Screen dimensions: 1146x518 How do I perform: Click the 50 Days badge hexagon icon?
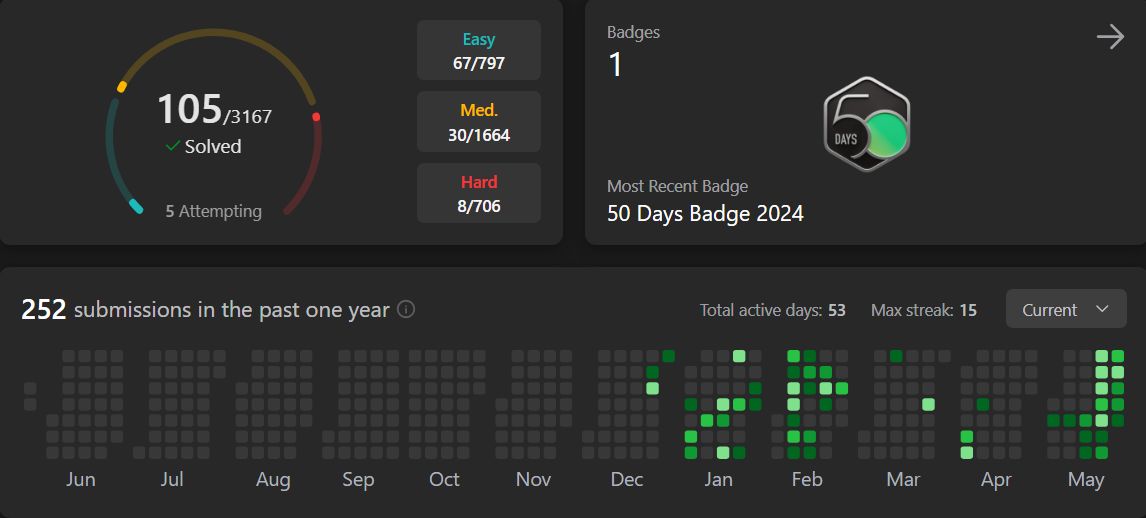[867, 124]
